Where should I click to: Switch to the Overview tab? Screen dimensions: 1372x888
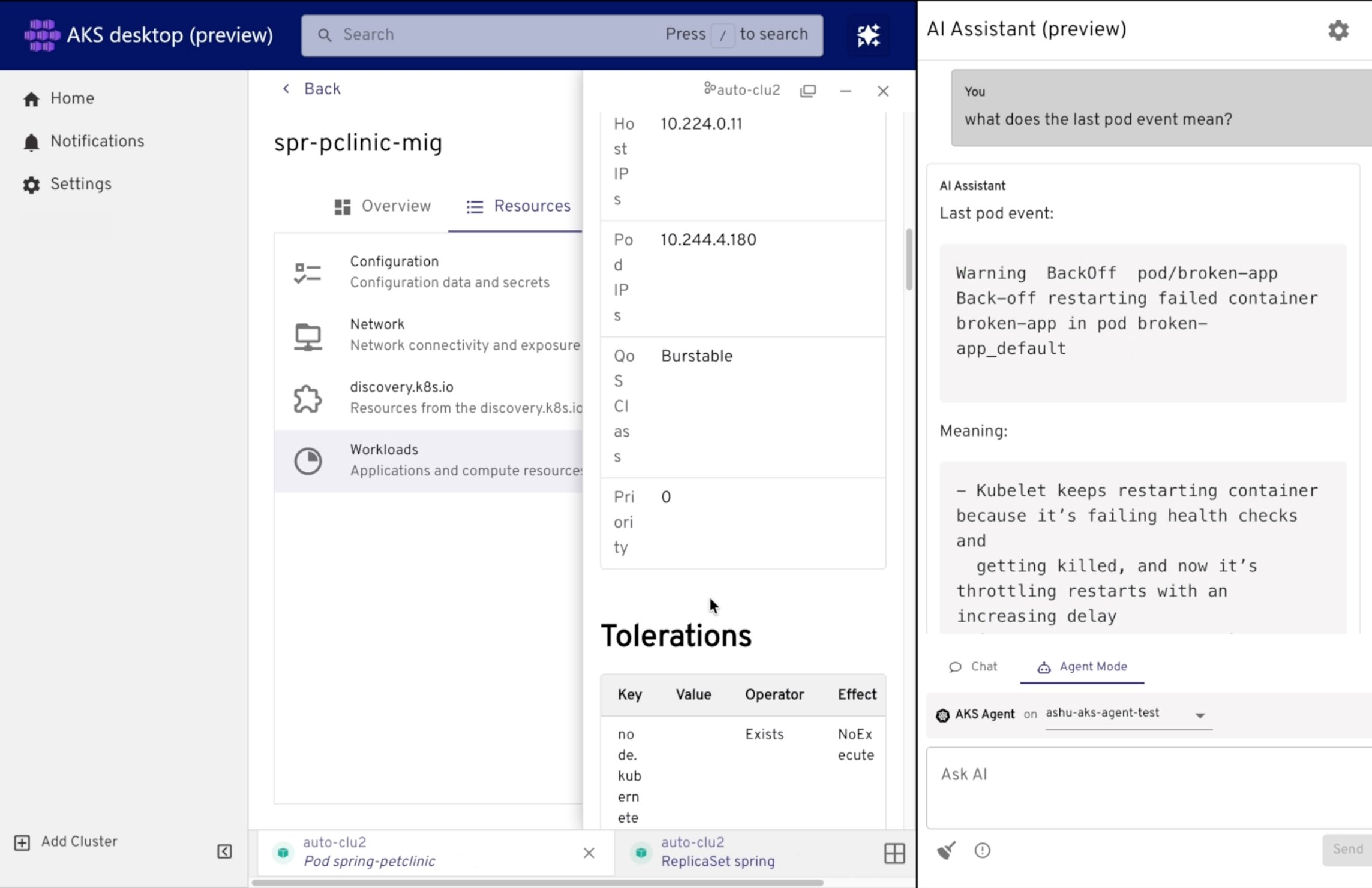383,206
